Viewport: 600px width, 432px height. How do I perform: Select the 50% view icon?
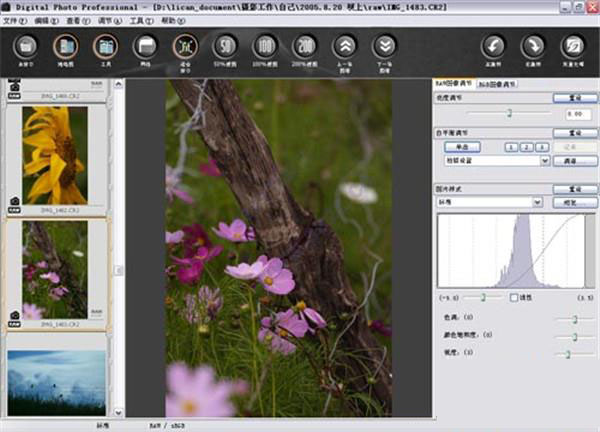[x=226, y=47]
